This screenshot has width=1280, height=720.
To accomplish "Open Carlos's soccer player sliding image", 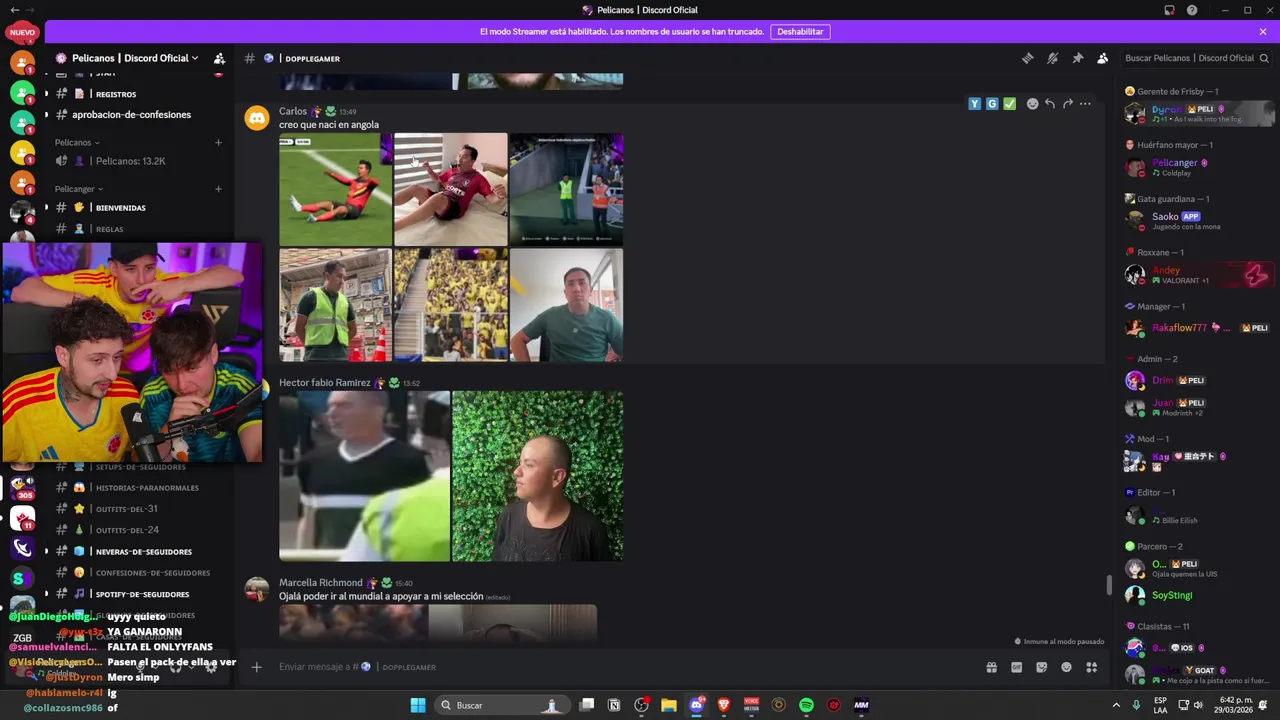I will pos(335,189).
